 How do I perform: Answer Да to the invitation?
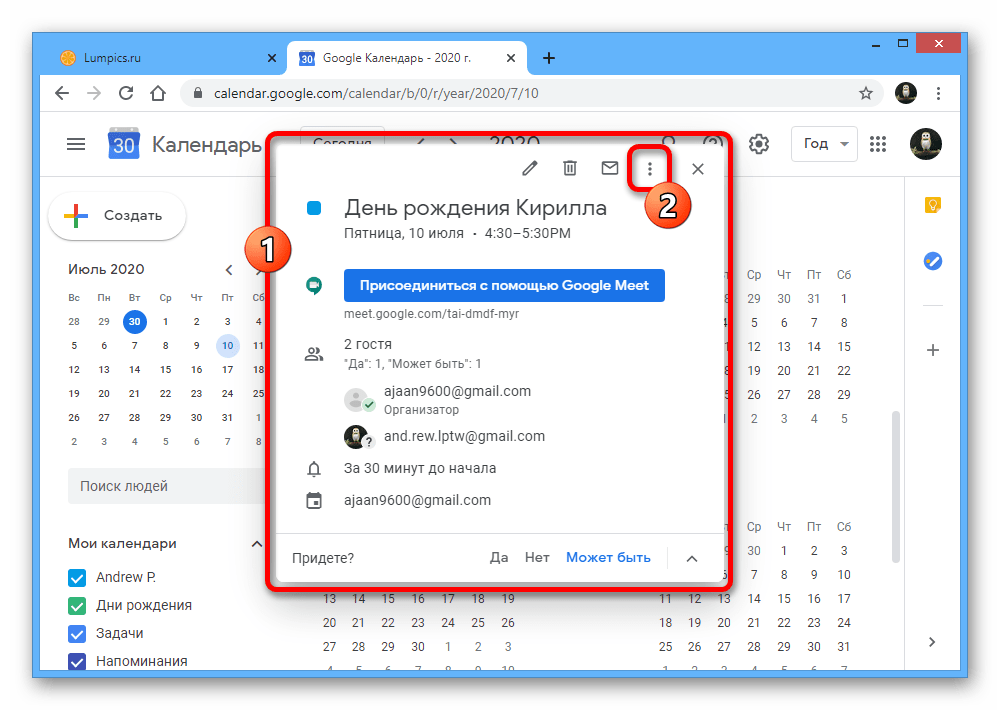[499, 558]
